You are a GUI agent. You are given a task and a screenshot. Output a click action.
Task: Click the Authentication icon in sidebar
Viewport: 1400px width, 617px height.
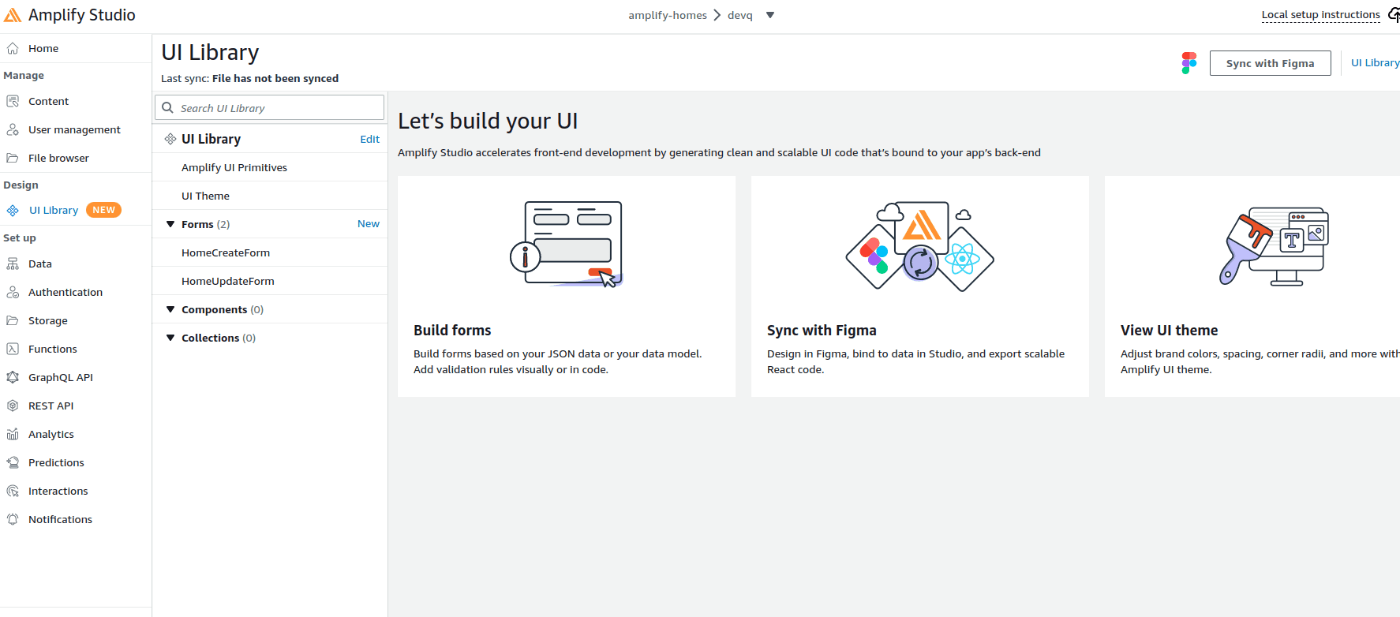pos(12,292)
